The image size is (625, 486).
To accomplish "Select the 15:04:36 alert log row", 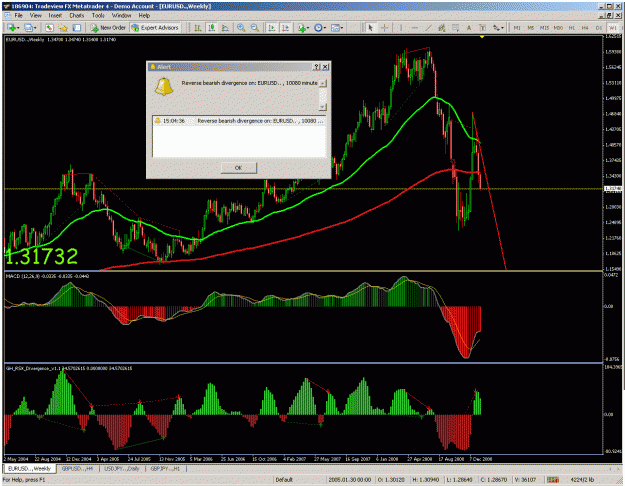I will click(239, 120).
